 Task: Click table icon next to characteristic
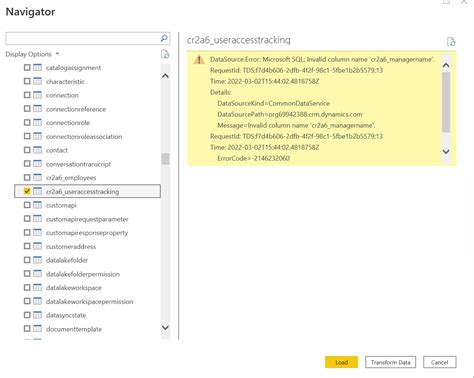click(x=38, y=81)
